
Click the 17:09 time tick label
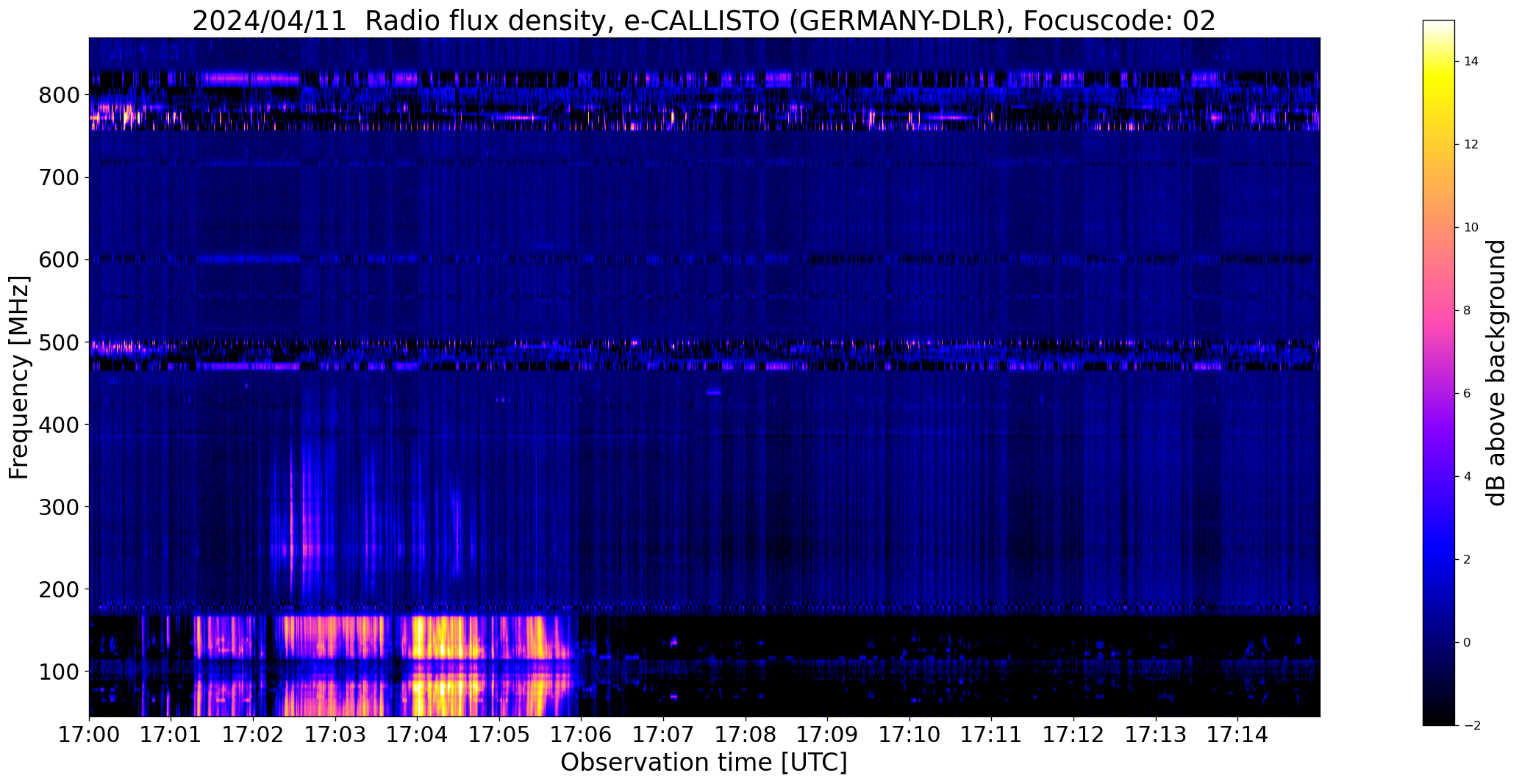[827, 734]
